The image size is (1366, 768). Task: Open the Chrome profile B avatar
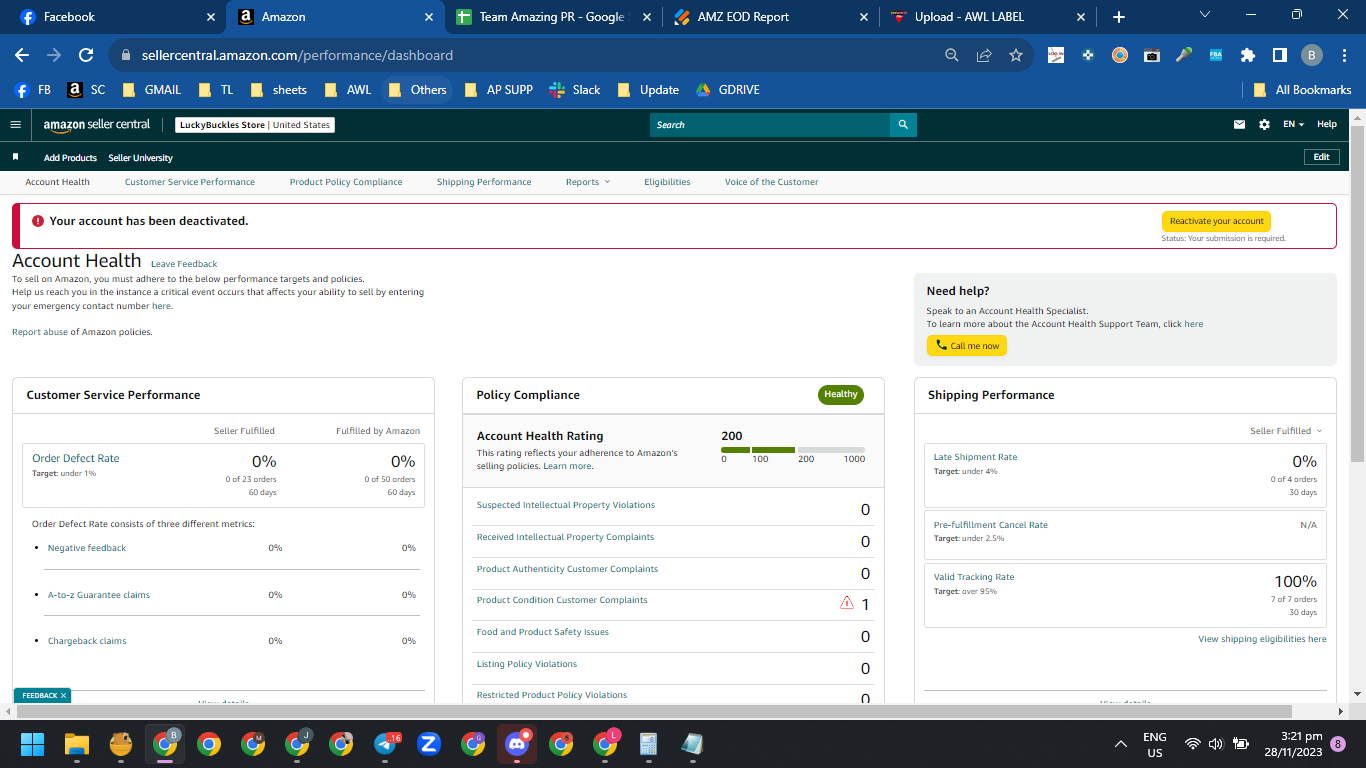1312,55
